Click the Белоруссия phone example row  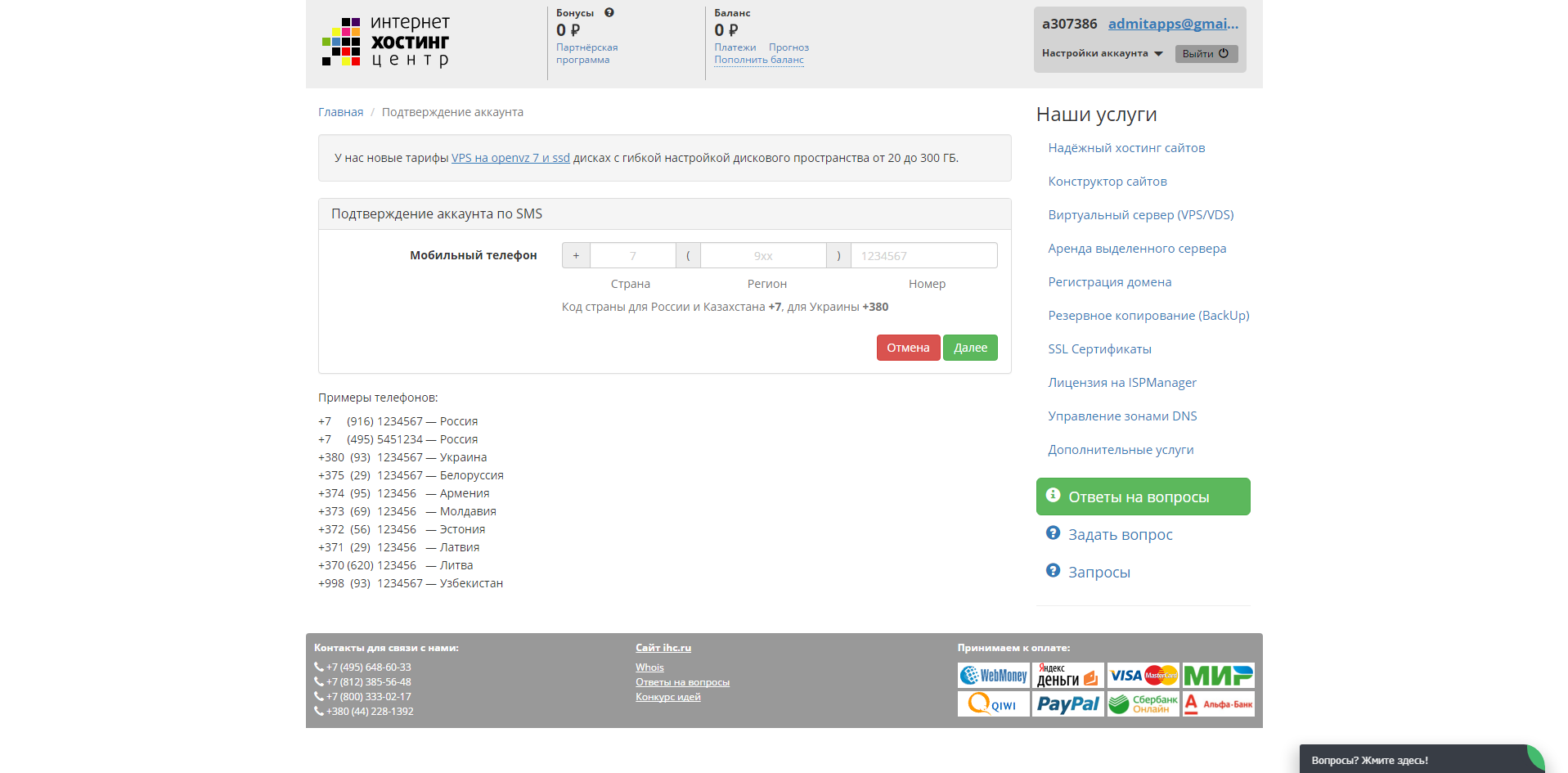pos(411,475)
